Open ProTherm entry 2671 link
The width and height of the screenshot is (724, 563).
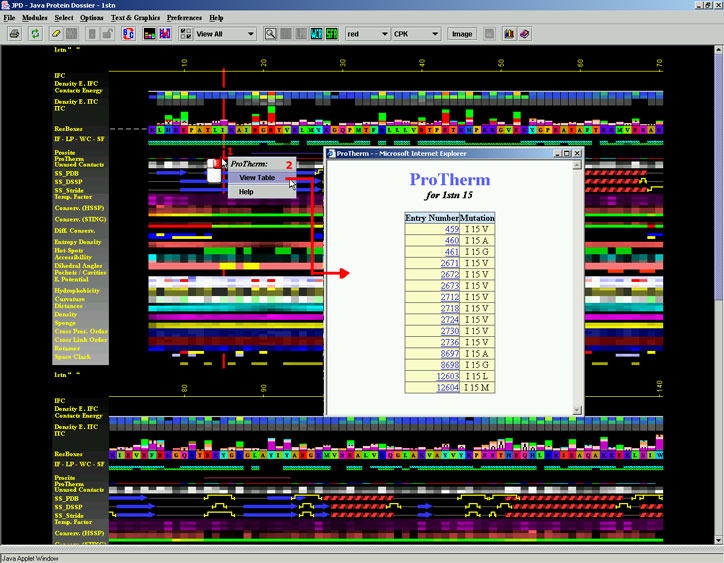coord(449,263)
